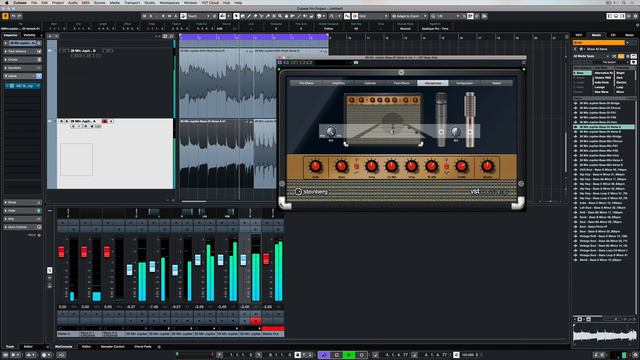Image resolution: width=640 pixels, height=360 pixels.
Task: Open the Sampler Control tab
Action: [x=113, y=347]
